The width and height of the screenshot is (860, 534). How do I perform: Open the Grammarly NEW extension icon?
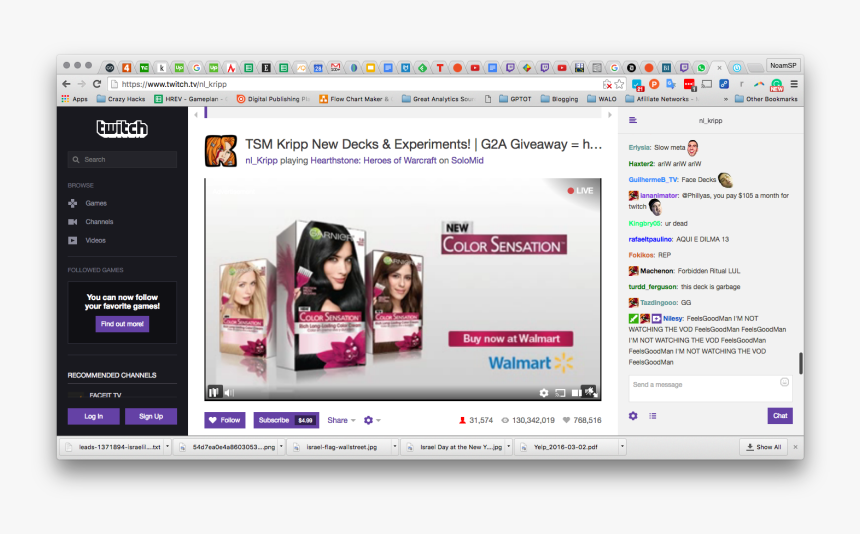click(x=777, y=84)
